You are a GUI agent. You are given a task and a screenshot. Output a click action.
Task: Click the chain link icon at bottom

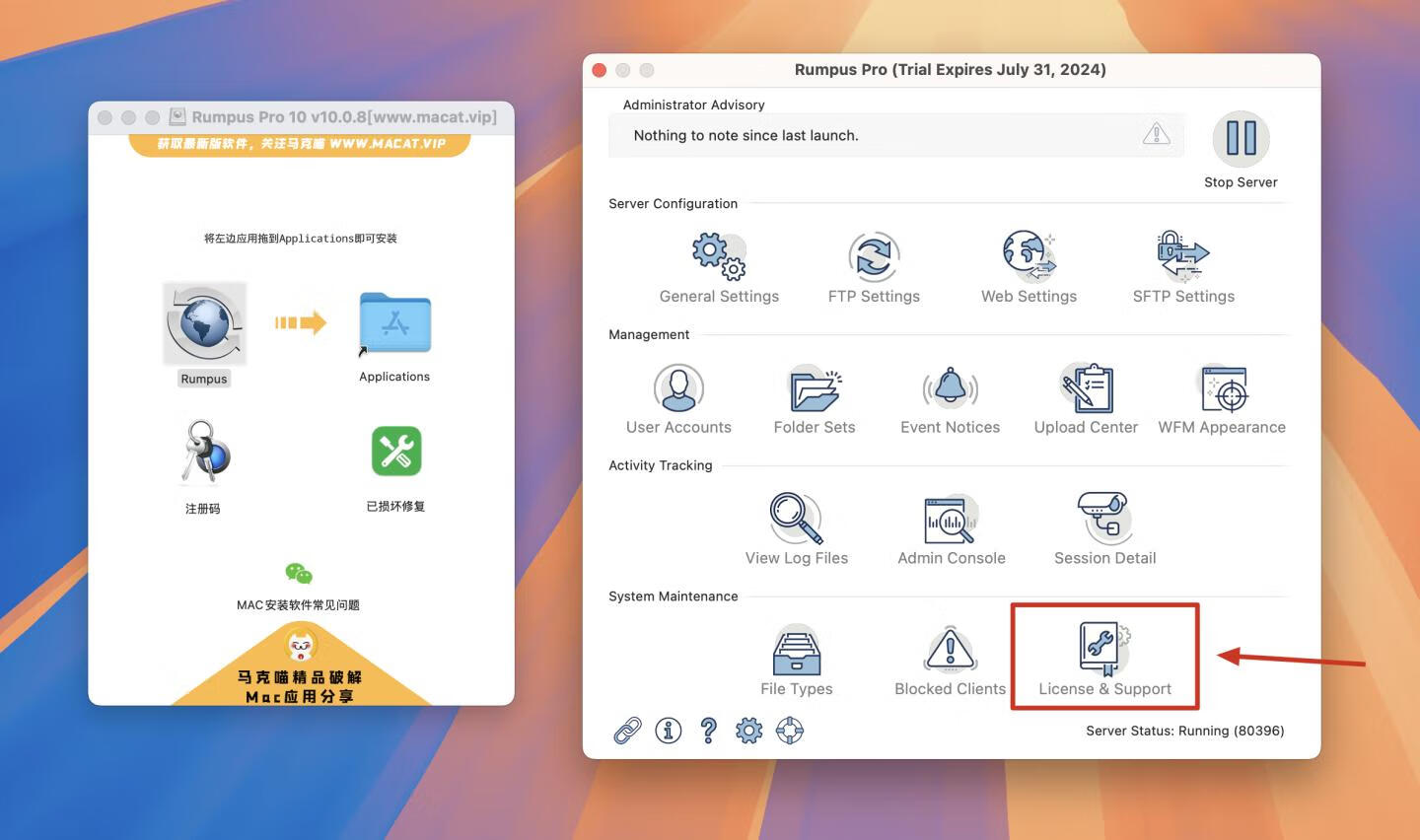pos(627,731)
